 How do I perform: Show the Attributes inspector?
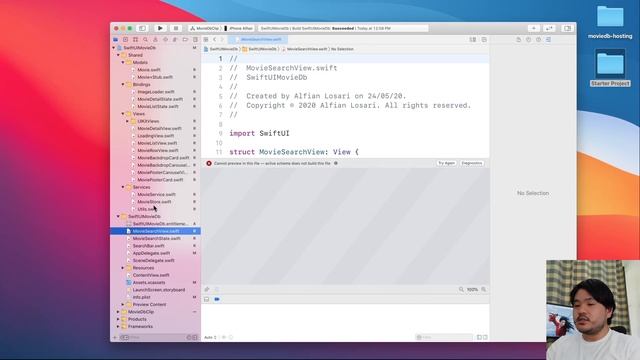point(549,40)
